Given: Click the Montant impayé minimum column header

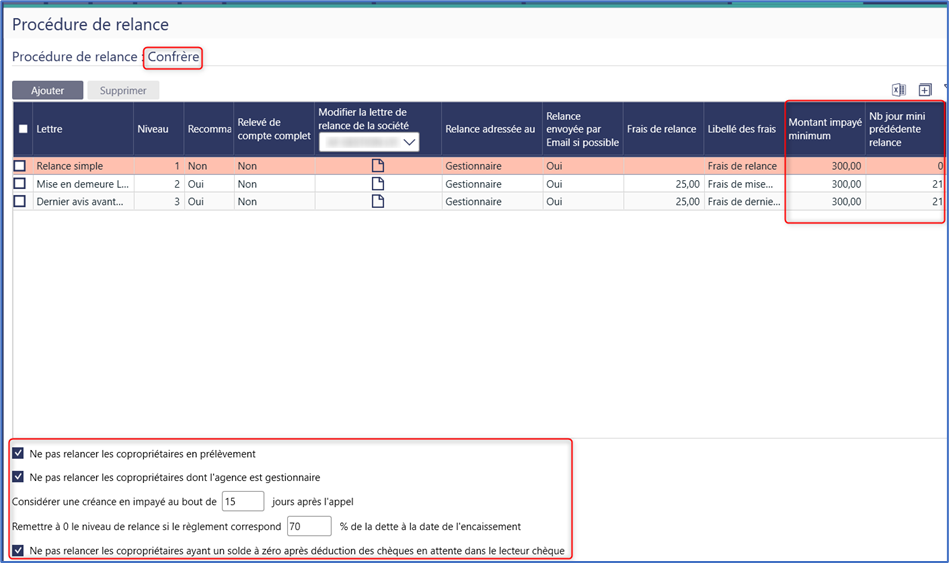Looking at the screenshot, I should coord(825,129).
